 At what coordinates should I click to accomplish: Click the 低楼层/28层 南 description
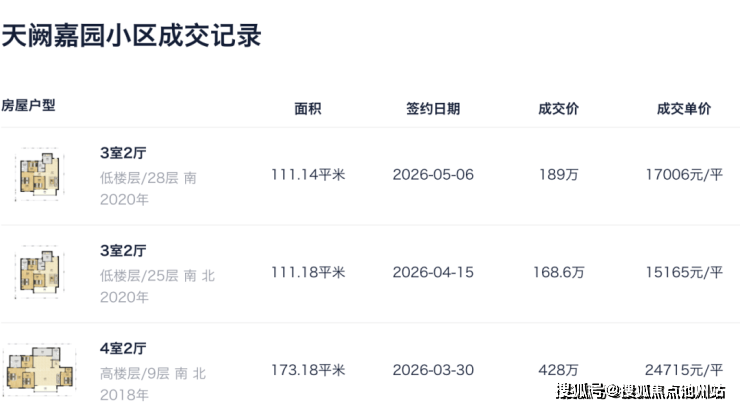(x=148, y=178)
